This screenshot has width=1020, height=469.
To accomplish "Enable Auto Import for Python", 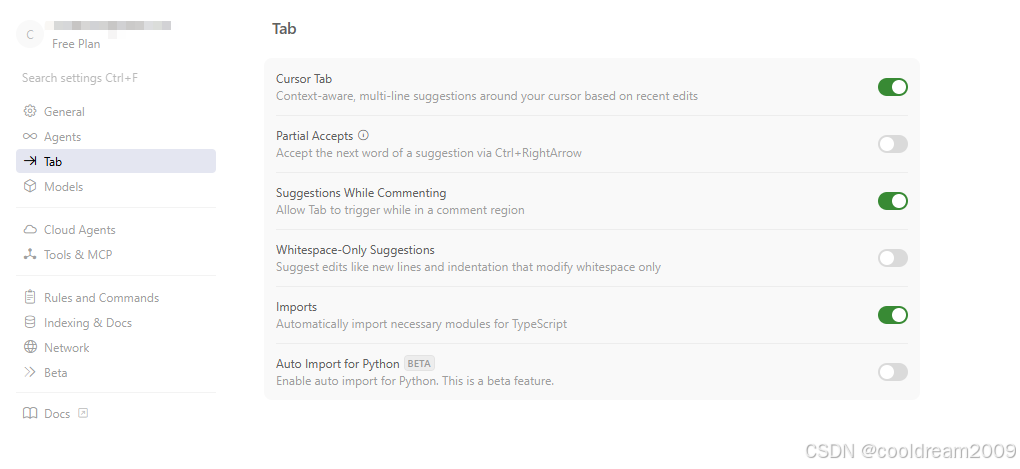I will coord(892,372).
